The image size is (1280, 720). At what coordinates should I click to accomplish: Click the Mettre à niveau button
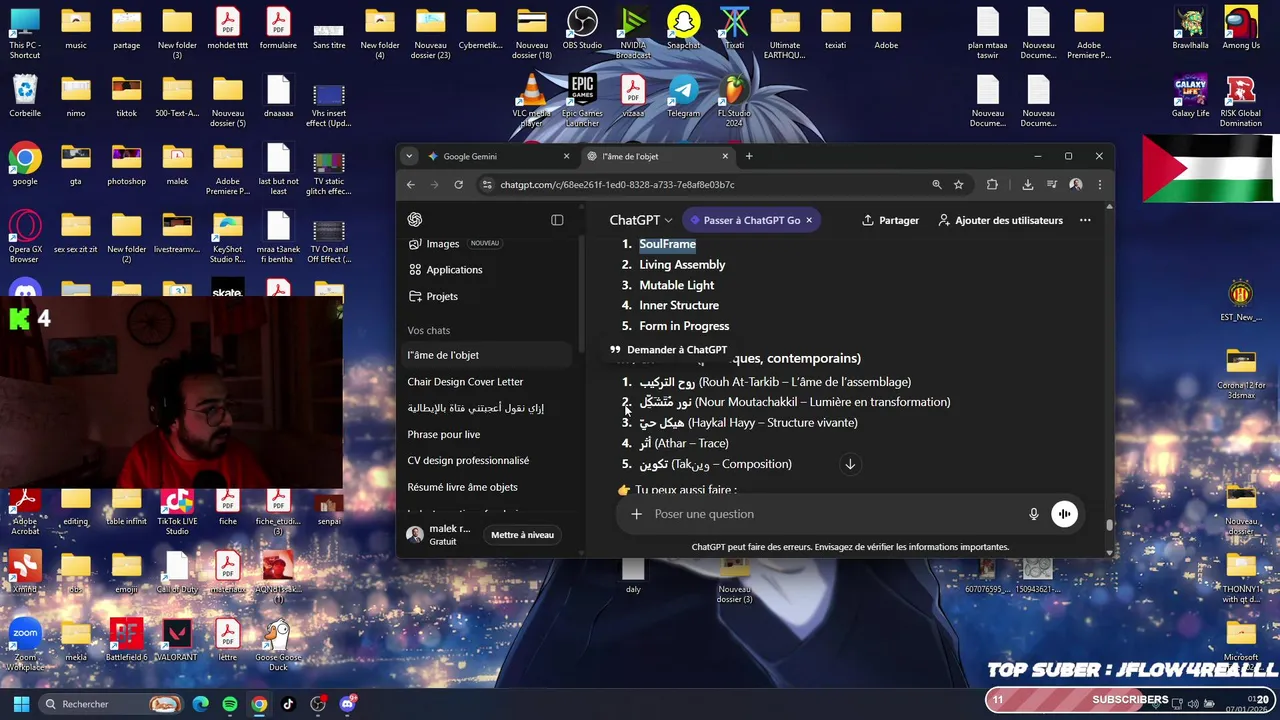[522, 535]
